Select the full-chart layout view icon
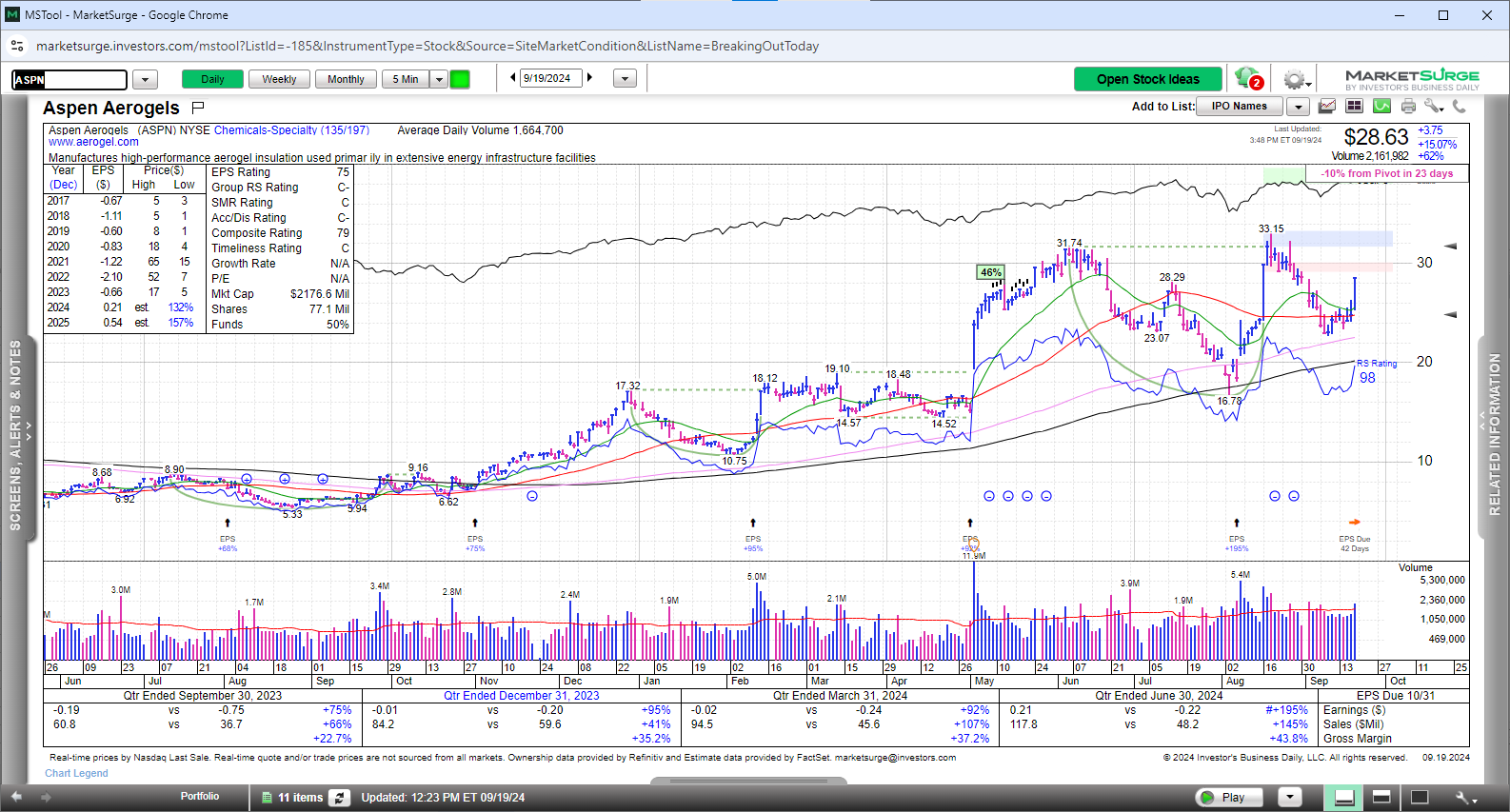This screenshot has width=1510, height=812. [x=1420, y=798]
